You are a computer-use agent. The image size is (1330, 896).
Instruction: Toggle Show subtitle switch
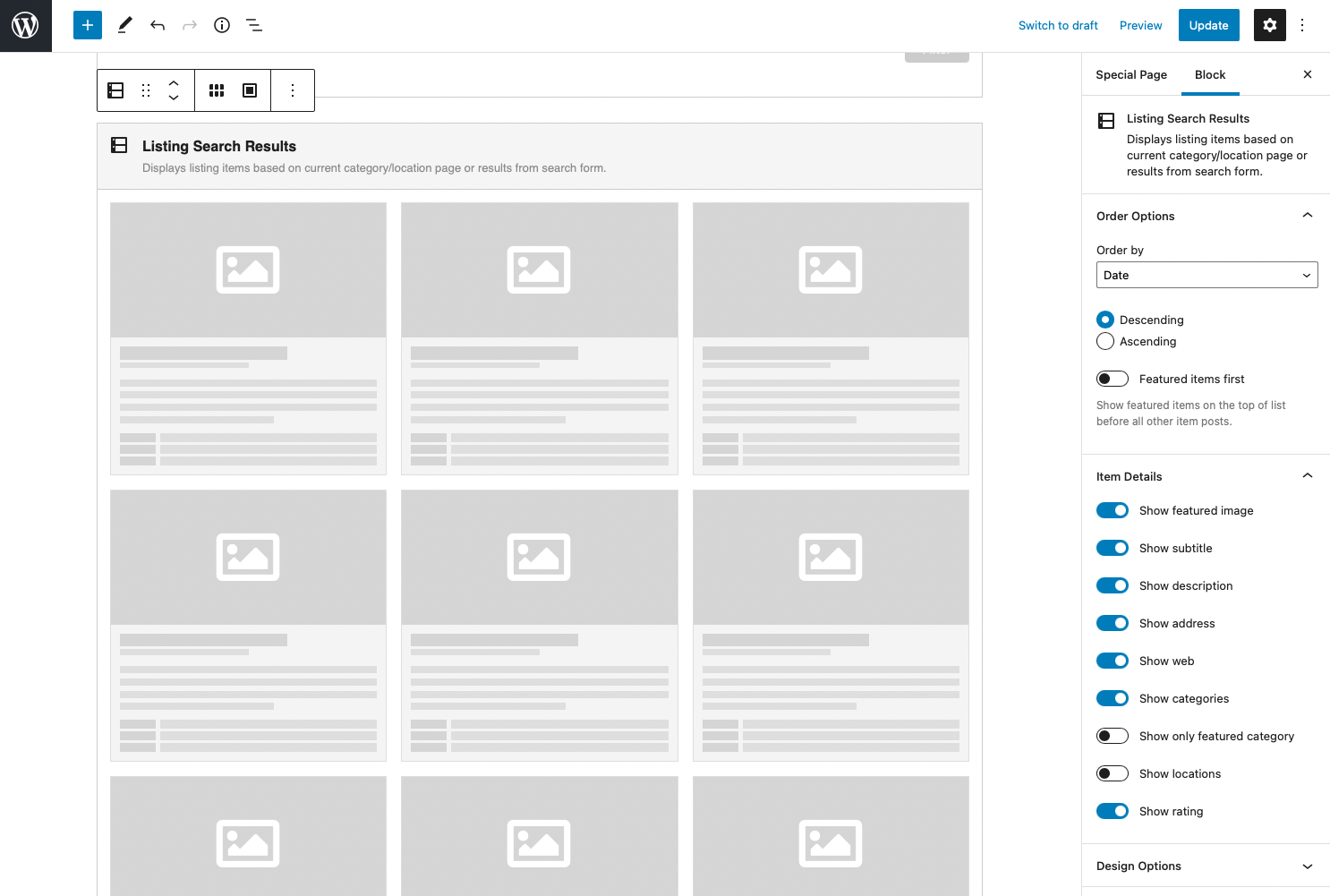click(x=1113, y=548)
